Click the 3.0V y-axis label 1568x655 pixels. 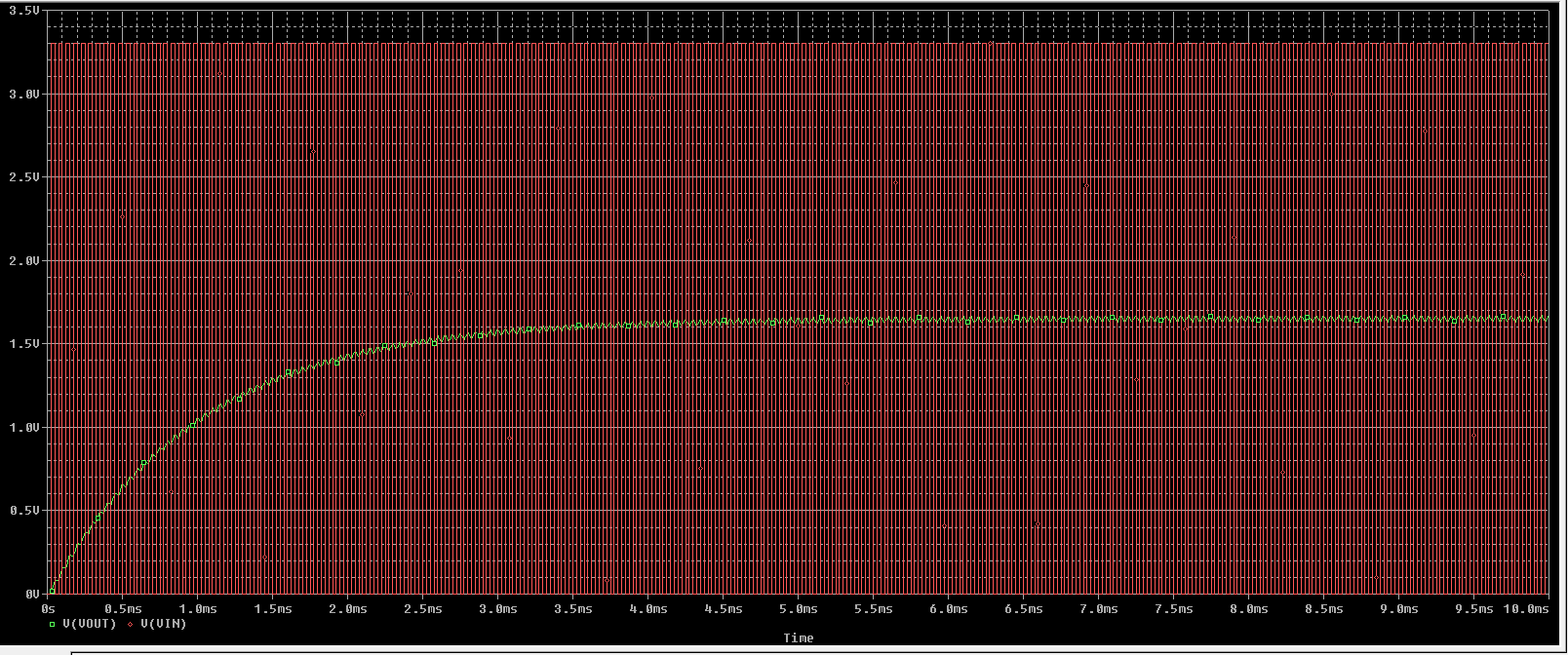[x=25, y=95]
